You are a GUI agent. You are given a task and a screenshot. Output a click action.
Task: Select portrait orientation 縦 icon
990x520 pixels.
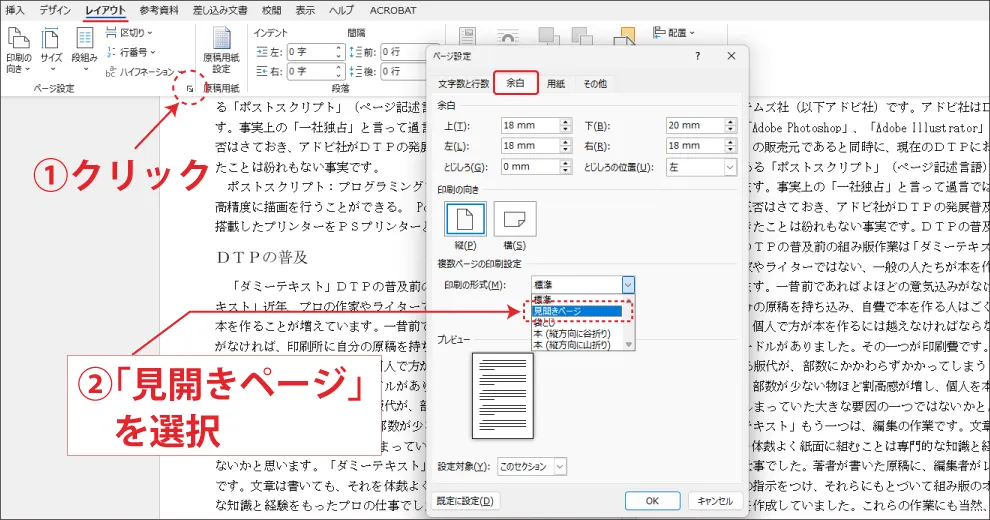point(465,219)
